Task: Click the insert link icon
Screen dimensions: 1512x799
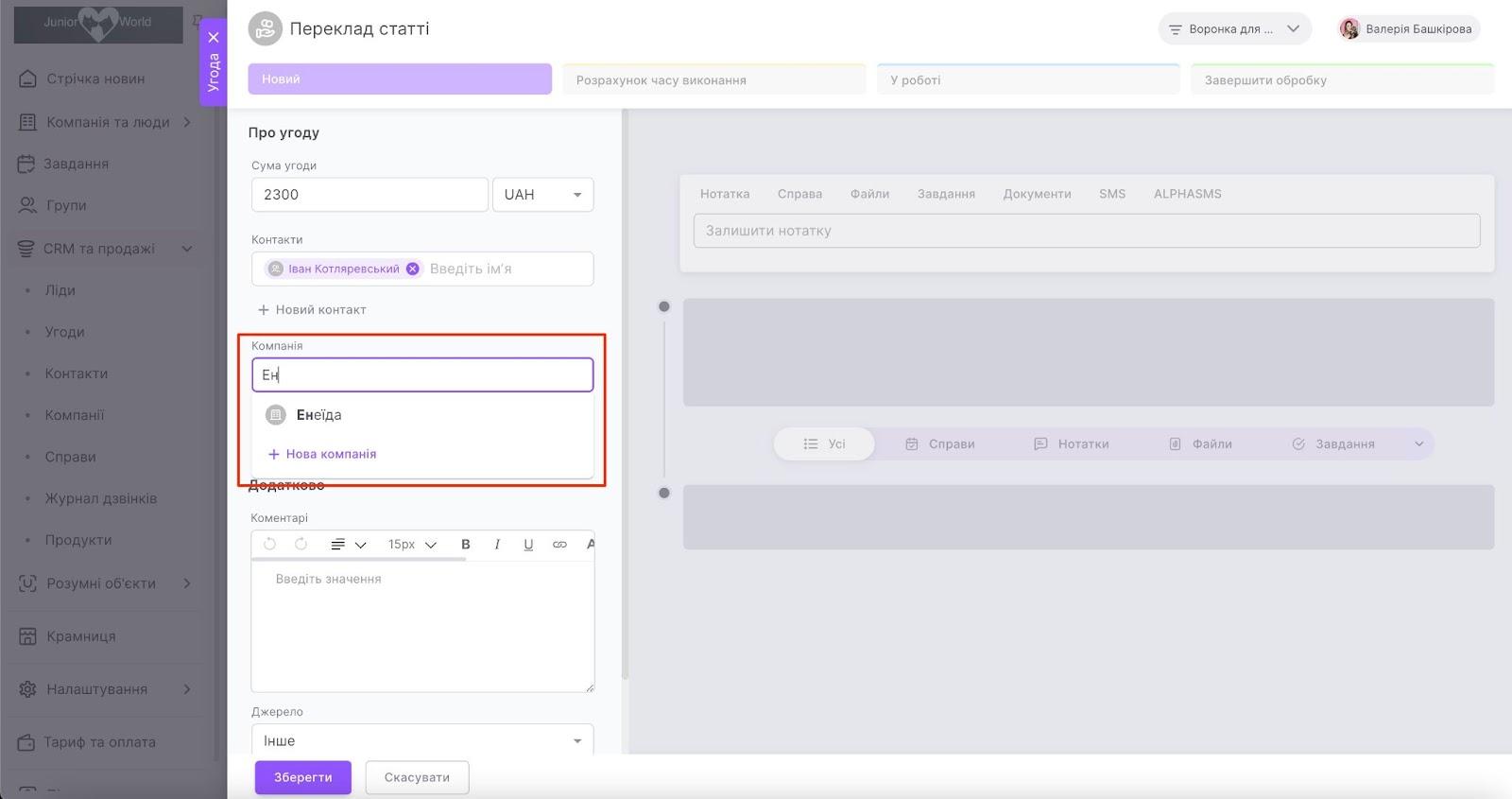Action: click(559, 545)
